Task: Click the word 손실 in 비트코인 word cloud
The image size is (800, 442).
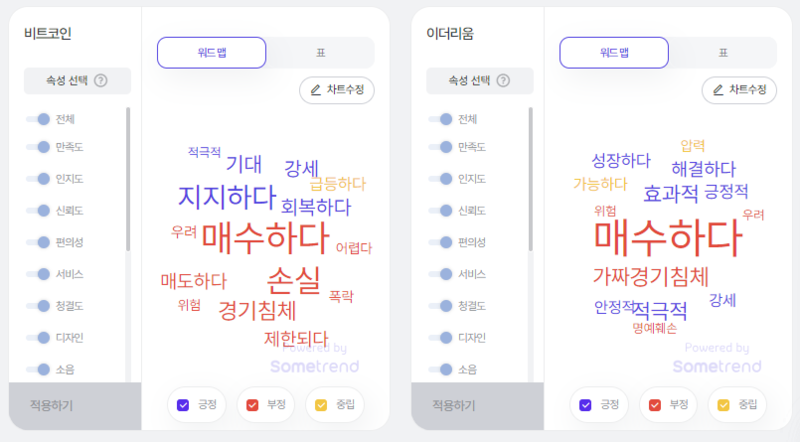Action: pyautogui.click(x=294, y=280)
